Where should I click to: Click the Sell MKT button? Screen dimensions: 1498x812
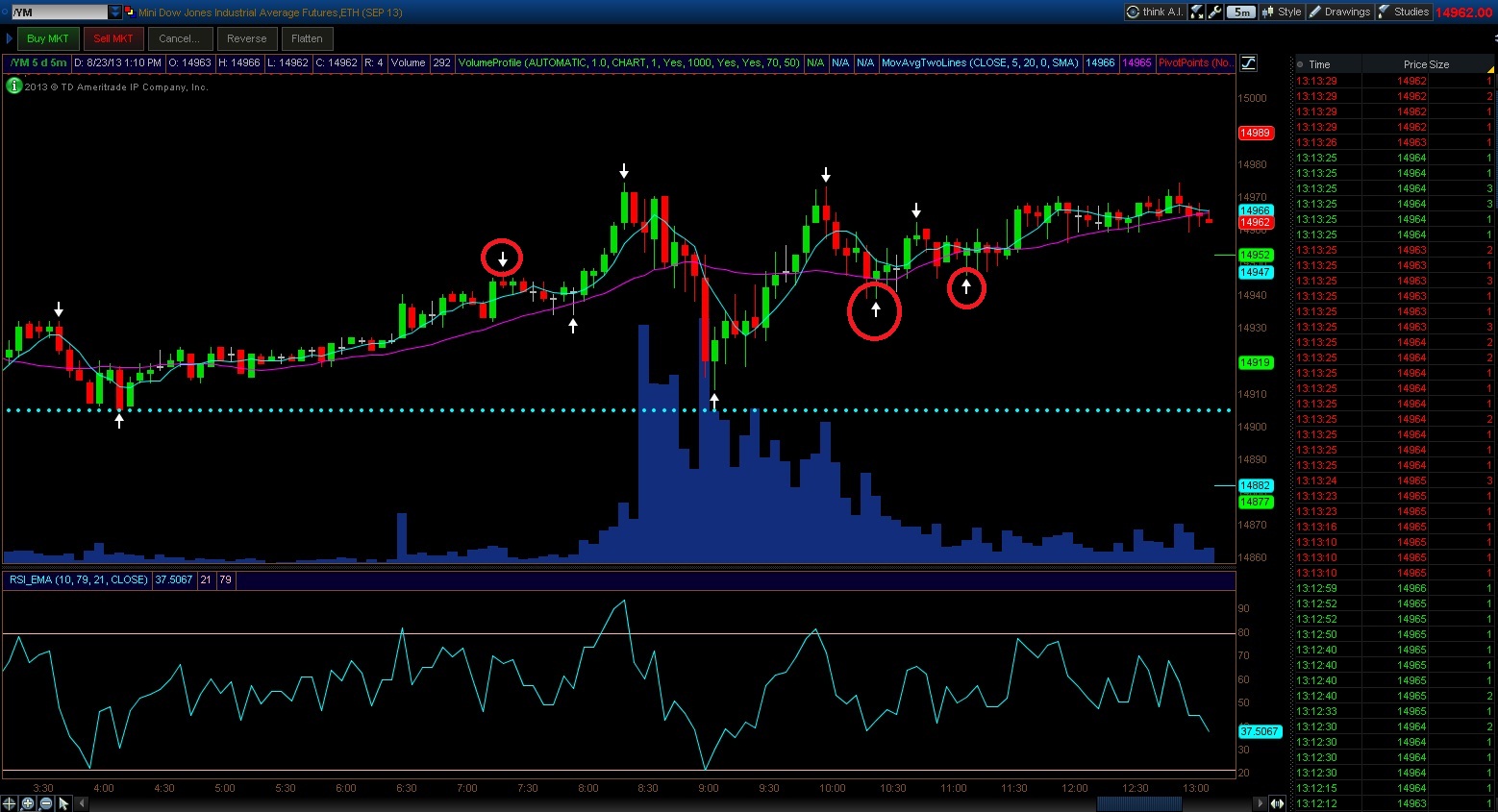[113, 38]
